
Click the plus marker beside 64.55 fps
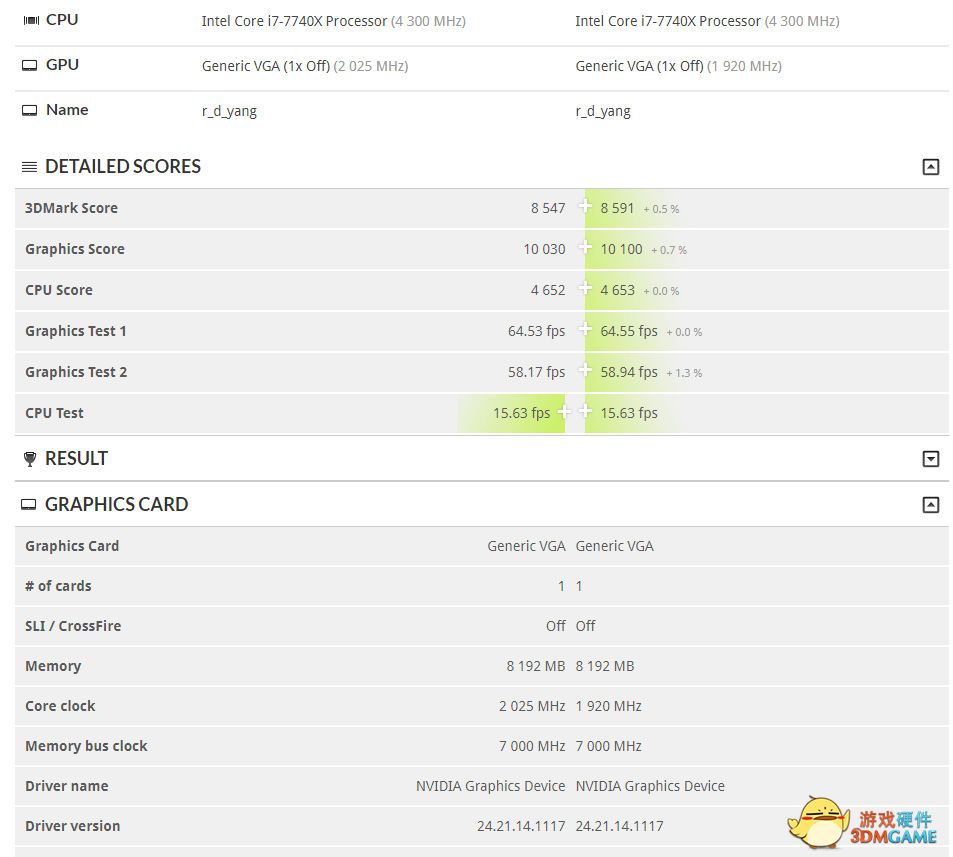[x=585, y=329]
